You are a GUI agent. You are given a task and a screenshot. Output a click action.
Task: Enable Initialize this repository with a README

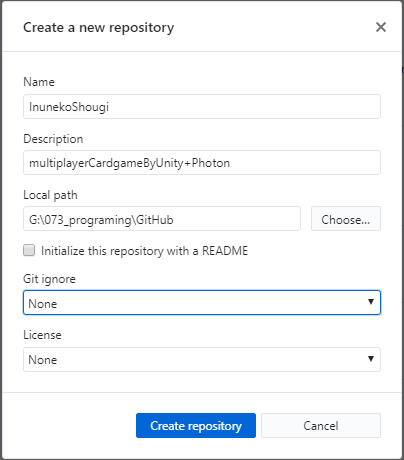[x=29, y=250]
